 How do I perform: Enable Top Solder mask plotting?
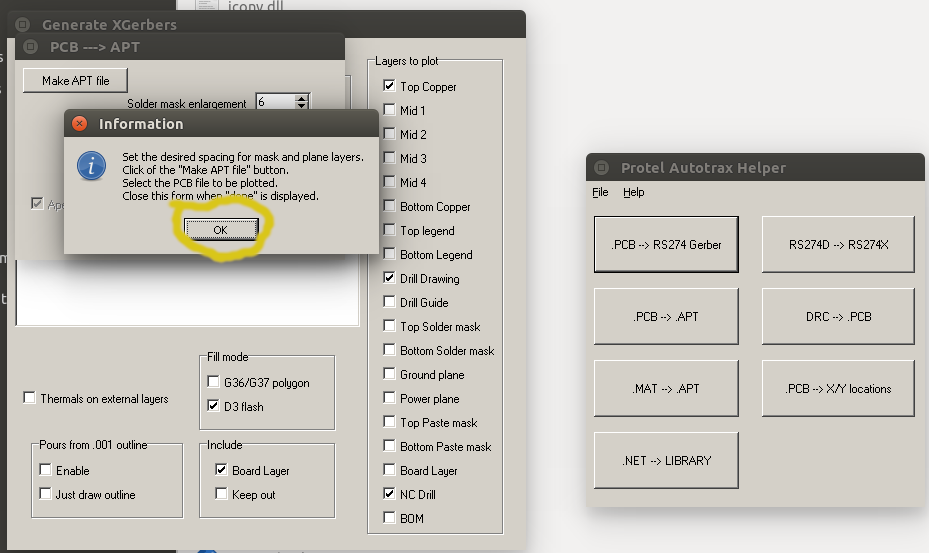[x=389, y=325]
